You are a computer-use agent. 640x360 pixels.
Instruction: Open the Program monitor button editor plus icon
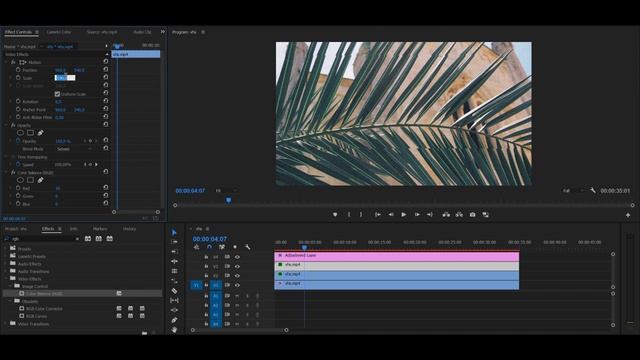[x=628, y=215]
